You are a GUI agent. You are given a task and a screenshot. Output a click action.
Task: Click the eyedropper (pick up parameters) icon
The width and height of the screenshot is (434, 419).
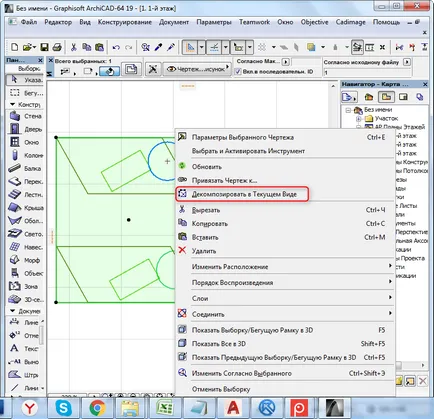(158, 47)
